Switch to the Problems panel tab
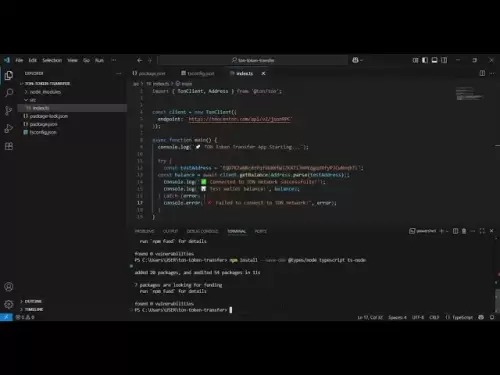The height and width of the screenshot is (375, 500). coord(144,231)
